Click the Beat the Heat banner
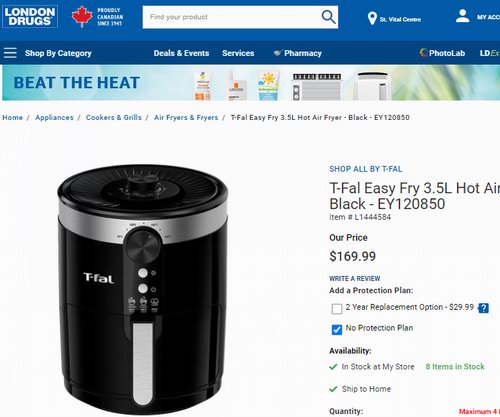This screenshot has height=417, width=500. tap(250, 83)
